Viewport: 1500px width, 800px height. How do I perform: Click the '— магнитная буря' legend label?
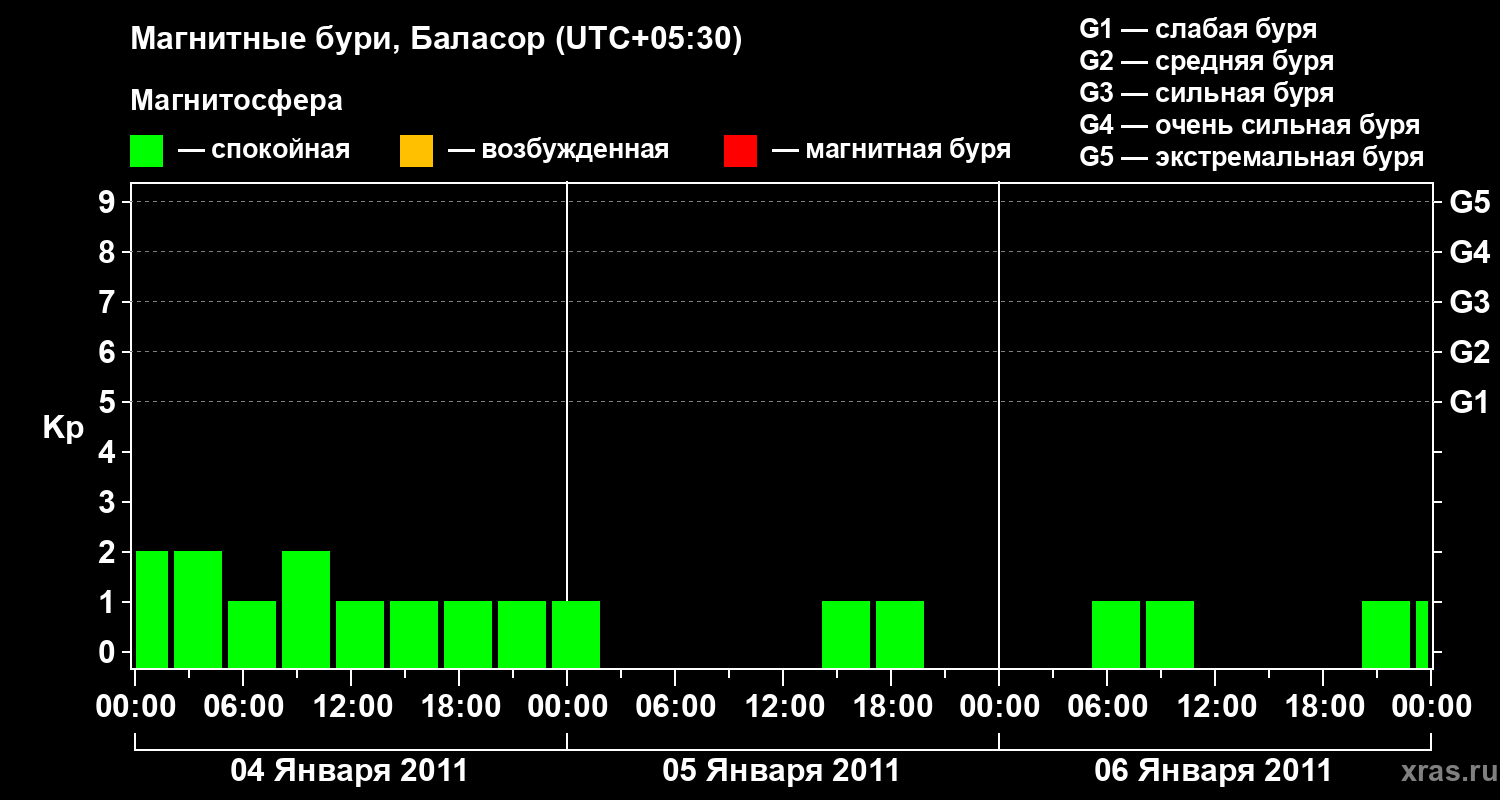click(892, 150)
